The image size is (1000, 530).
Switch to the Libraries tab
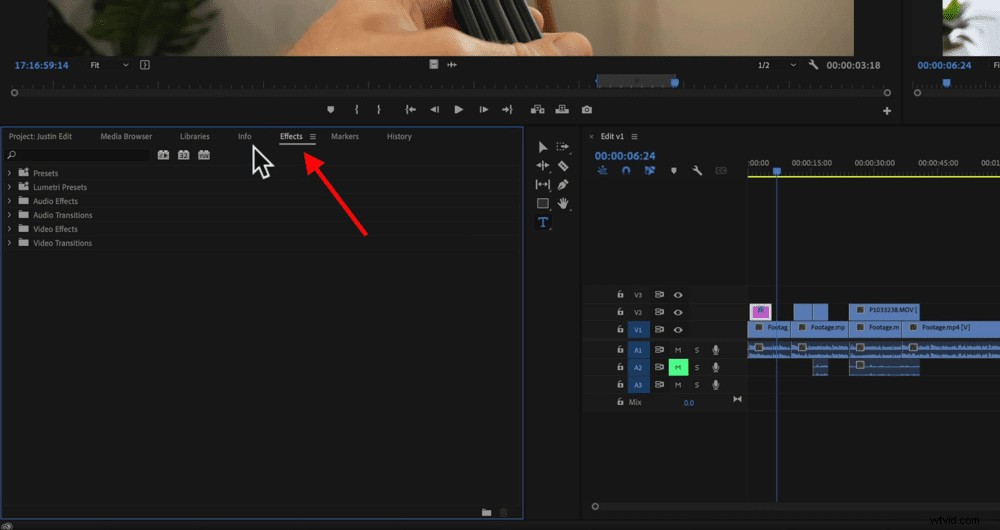click(195, 136)
